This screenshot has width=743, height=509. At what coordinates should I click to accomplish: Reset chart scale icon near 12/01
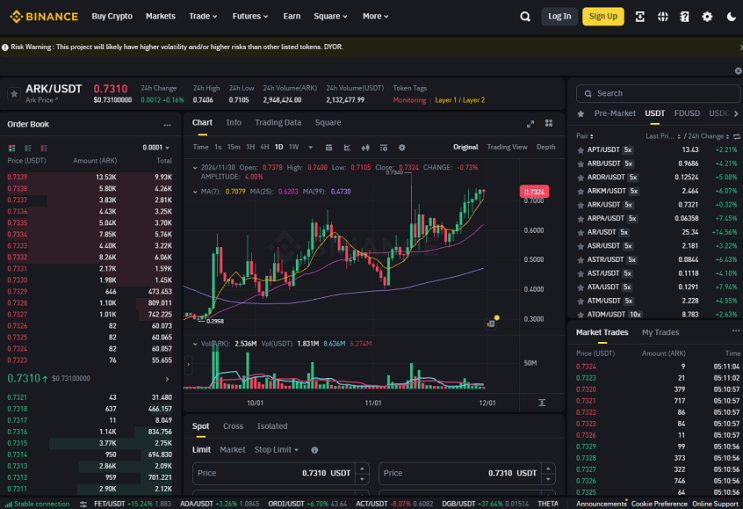tap(542, 403)
